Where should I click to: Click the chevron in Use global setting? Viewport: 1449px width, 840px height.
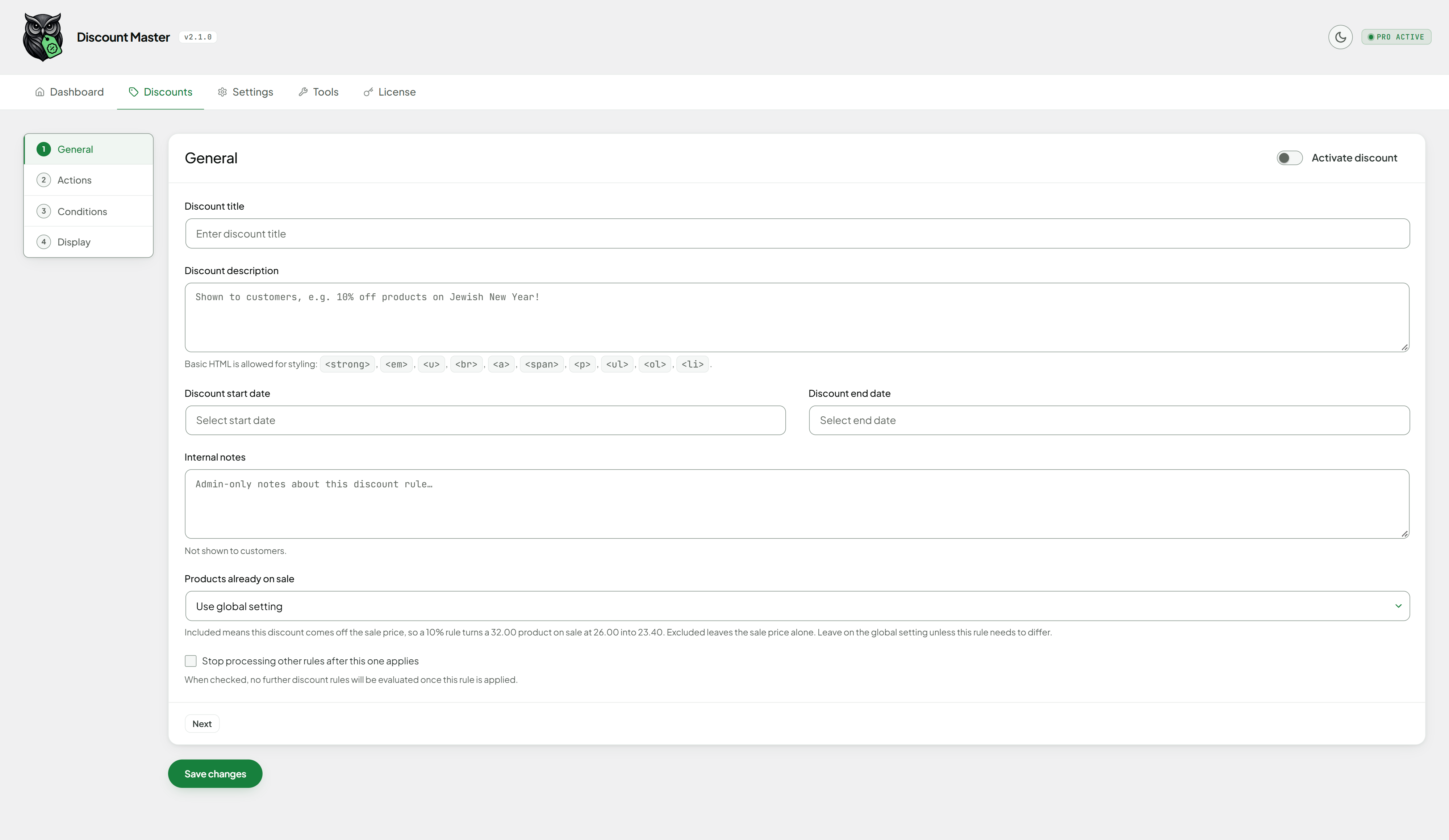point(1398,606)
